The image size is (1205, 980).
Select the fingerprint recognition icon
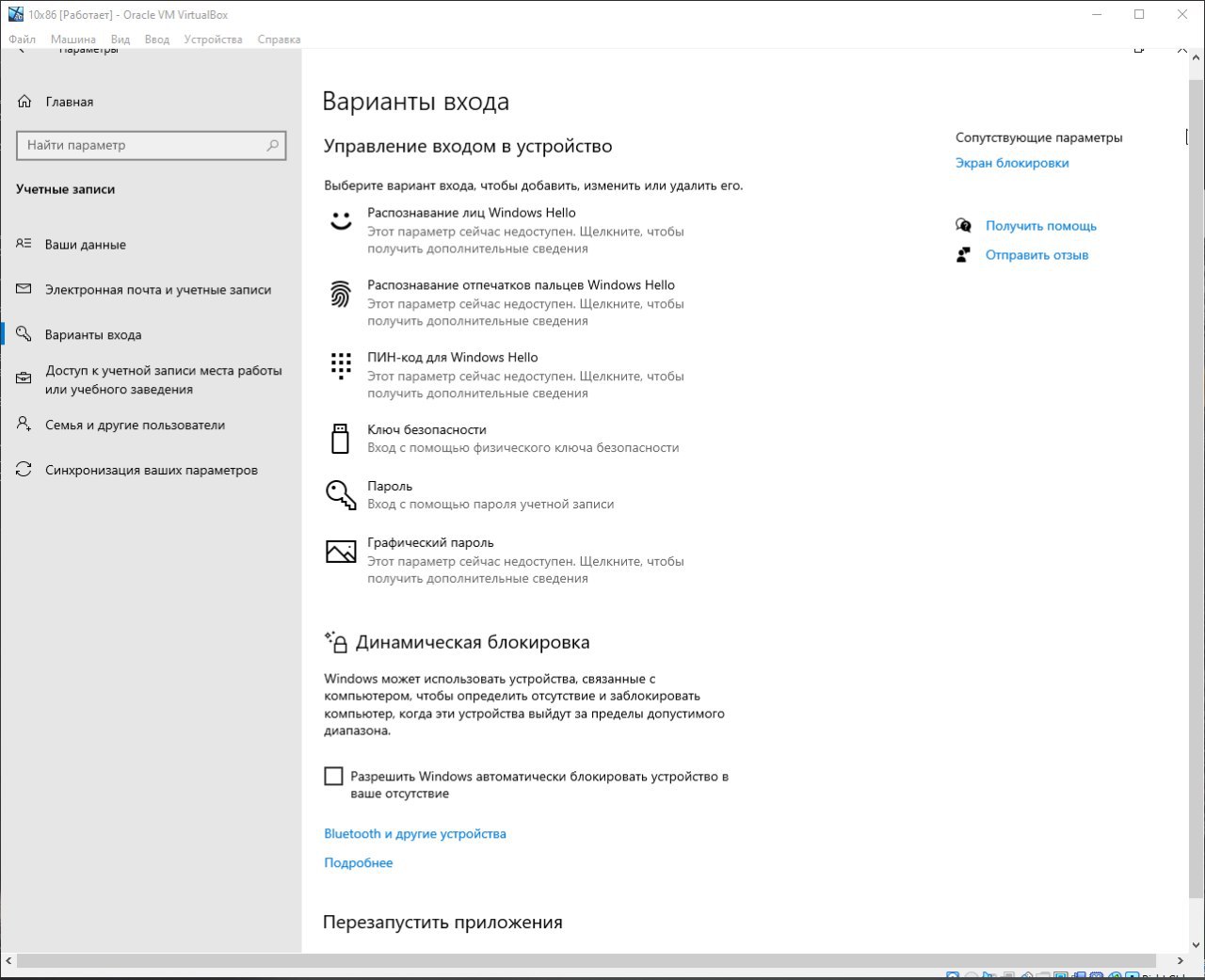point(341,294)
